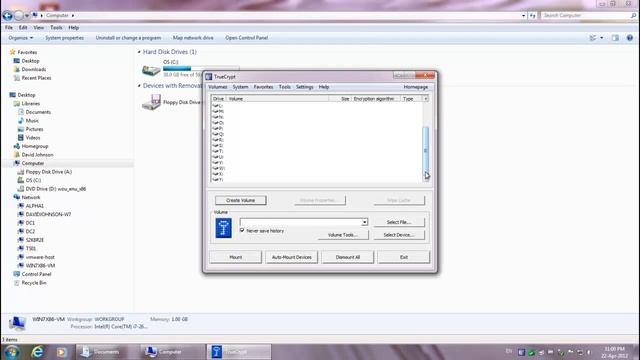Click Map network drive in toolbar

click(193, 38)
